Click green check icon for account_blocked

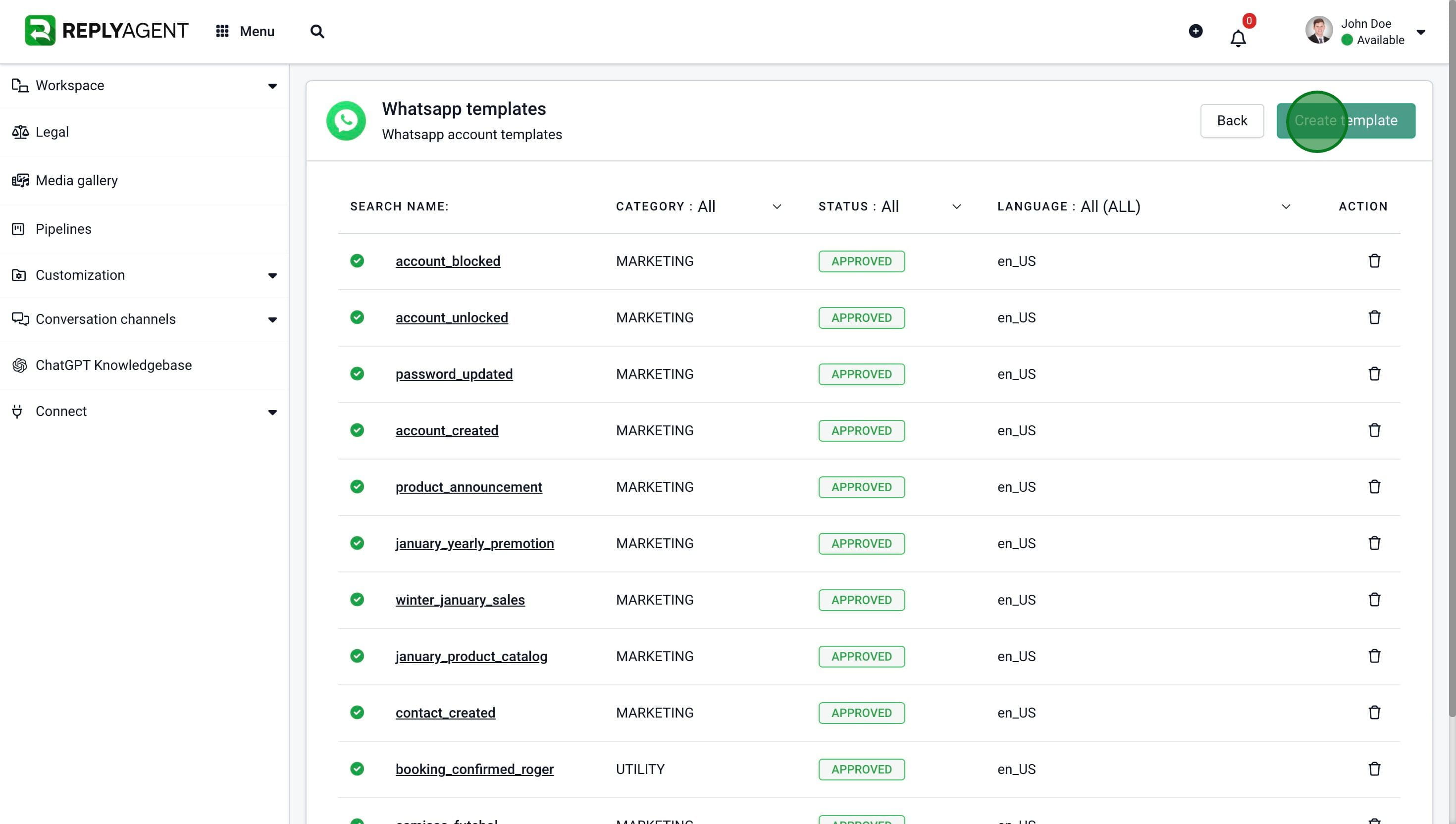tap(357, 261)
